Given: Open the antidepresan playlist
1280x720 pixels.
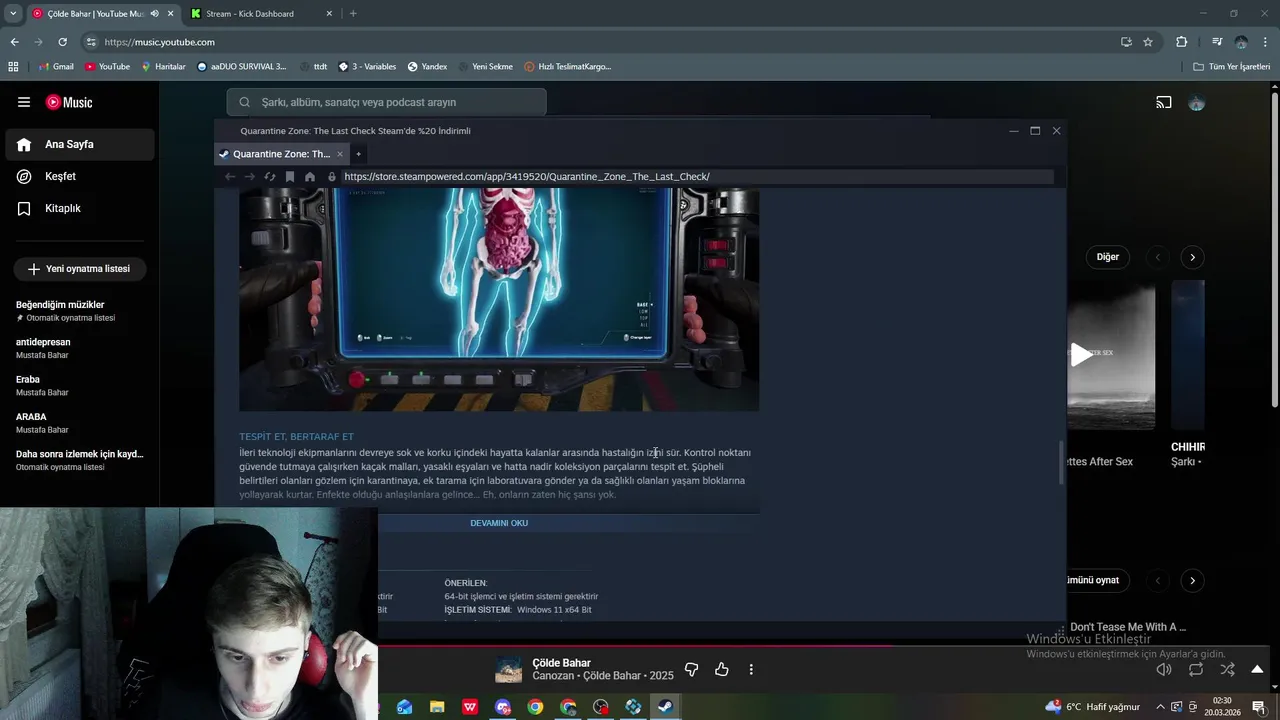Looking at the screenshot, I should 80,348.
